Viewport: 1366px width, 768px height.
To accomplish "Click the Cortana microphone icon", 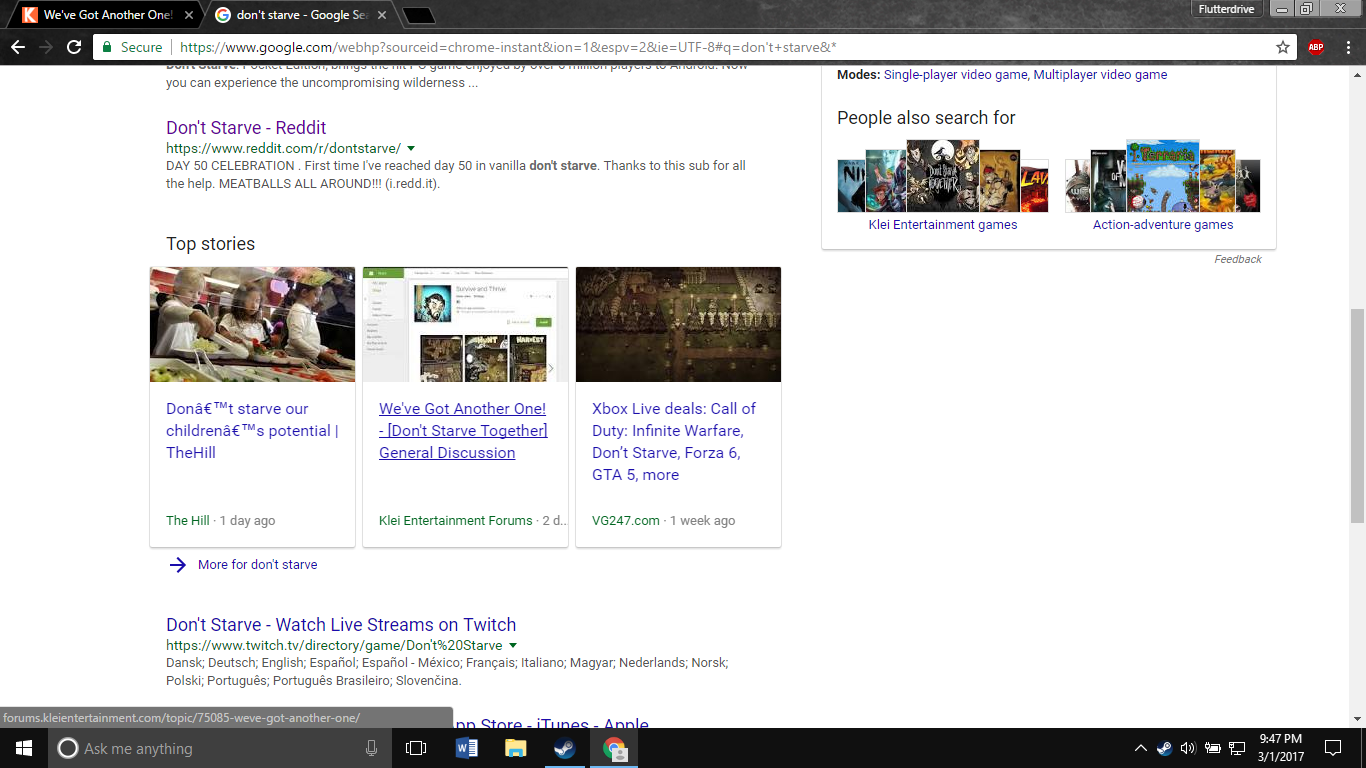I will 372,748.
